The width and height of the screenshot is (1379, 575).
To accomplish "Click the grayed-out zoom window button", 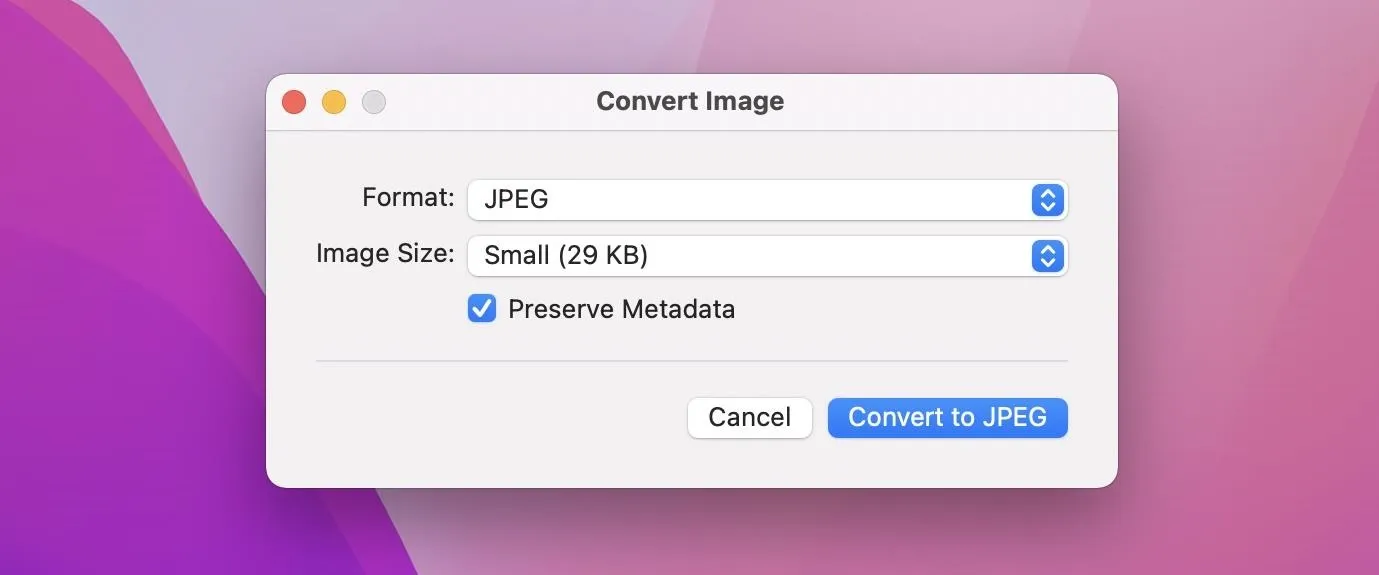I will pos(374,101).
